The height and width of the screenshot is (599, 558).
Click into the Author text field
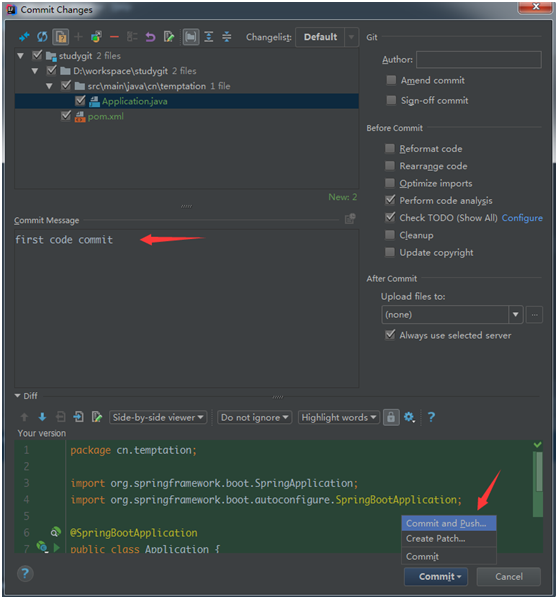pos(479,60)
